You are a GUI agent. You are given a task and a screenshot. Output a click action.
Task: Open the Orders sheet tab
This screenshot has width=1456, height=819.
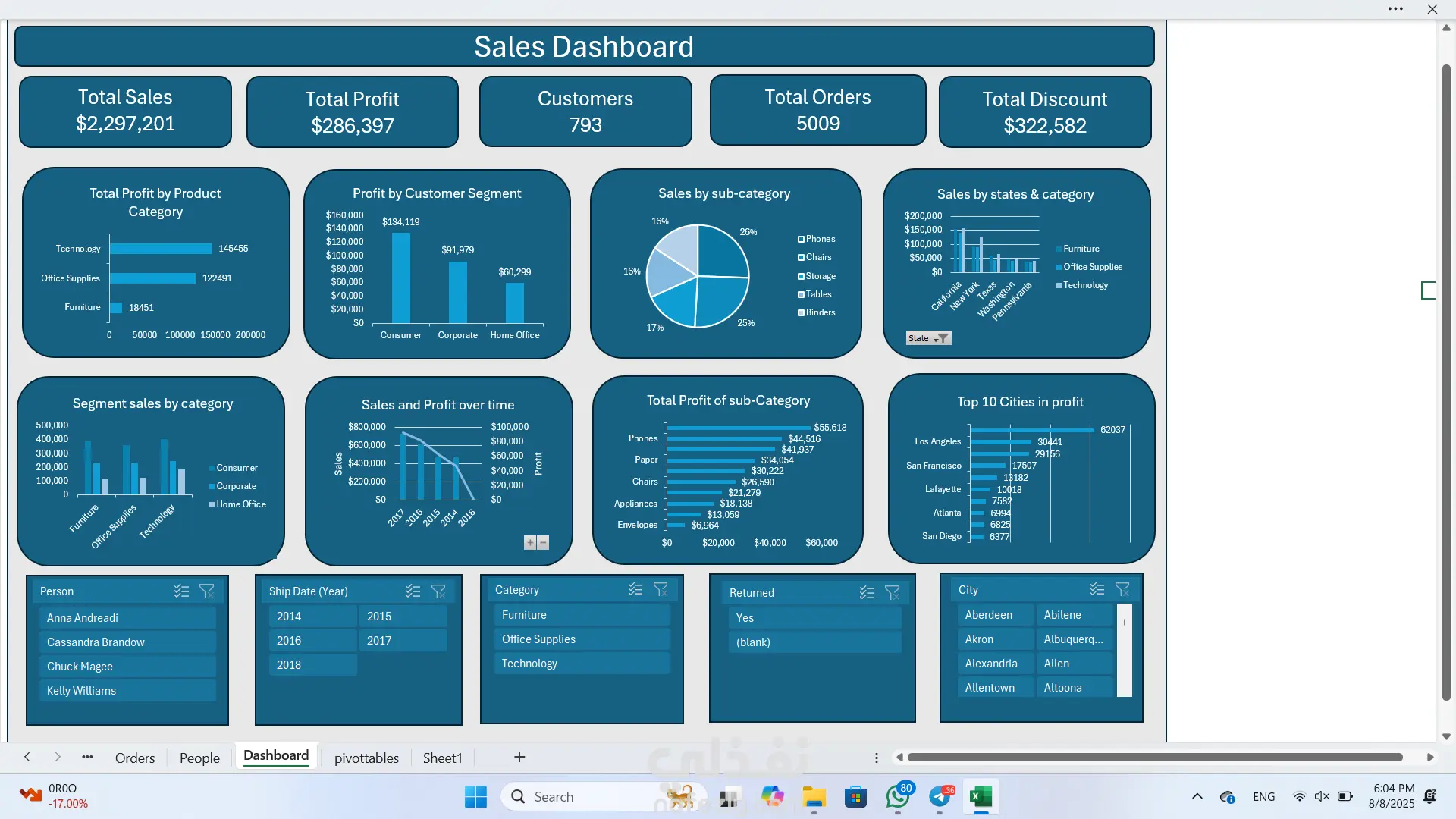tap(135, 758)
